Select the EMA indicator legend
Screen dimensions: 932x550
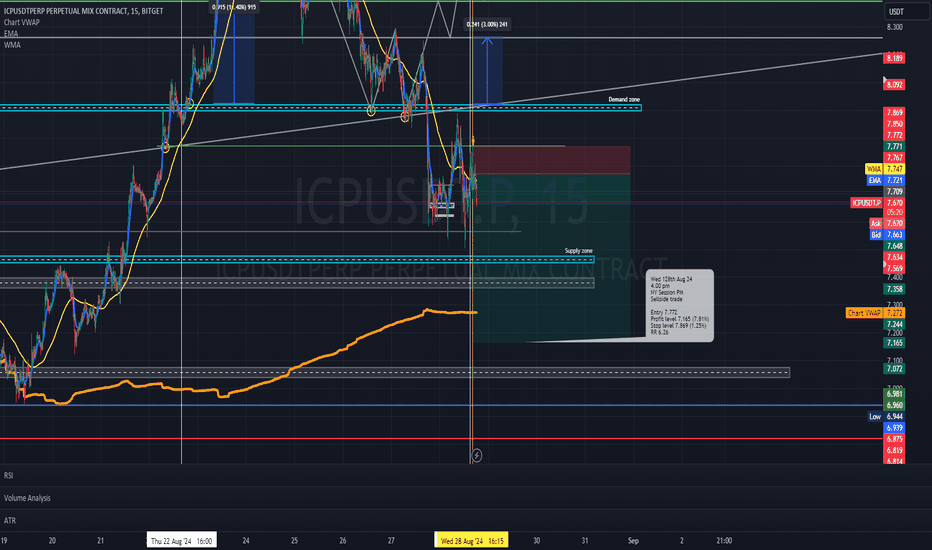click(11, 34)
